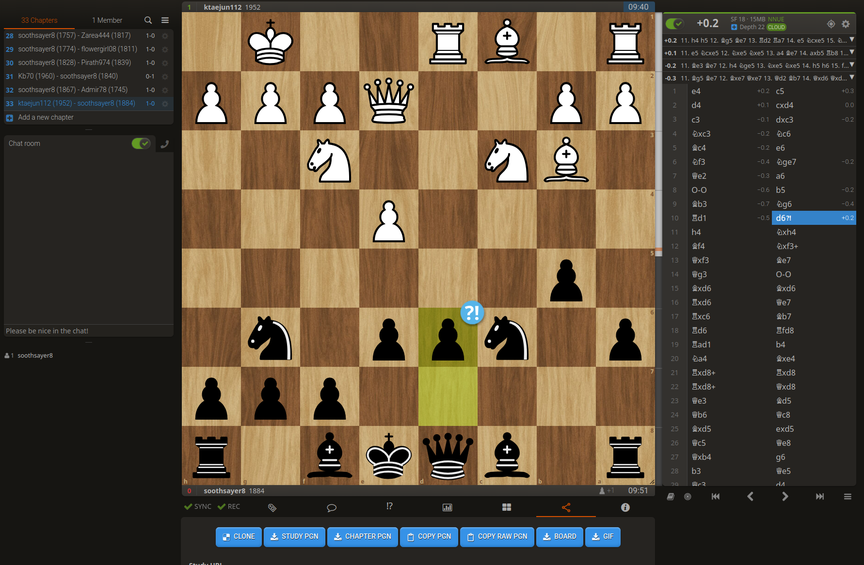Image resolution: width=864 pixels, height=565 pixels.
Task: Open engine settings gear icon
Action: point(846,24)
